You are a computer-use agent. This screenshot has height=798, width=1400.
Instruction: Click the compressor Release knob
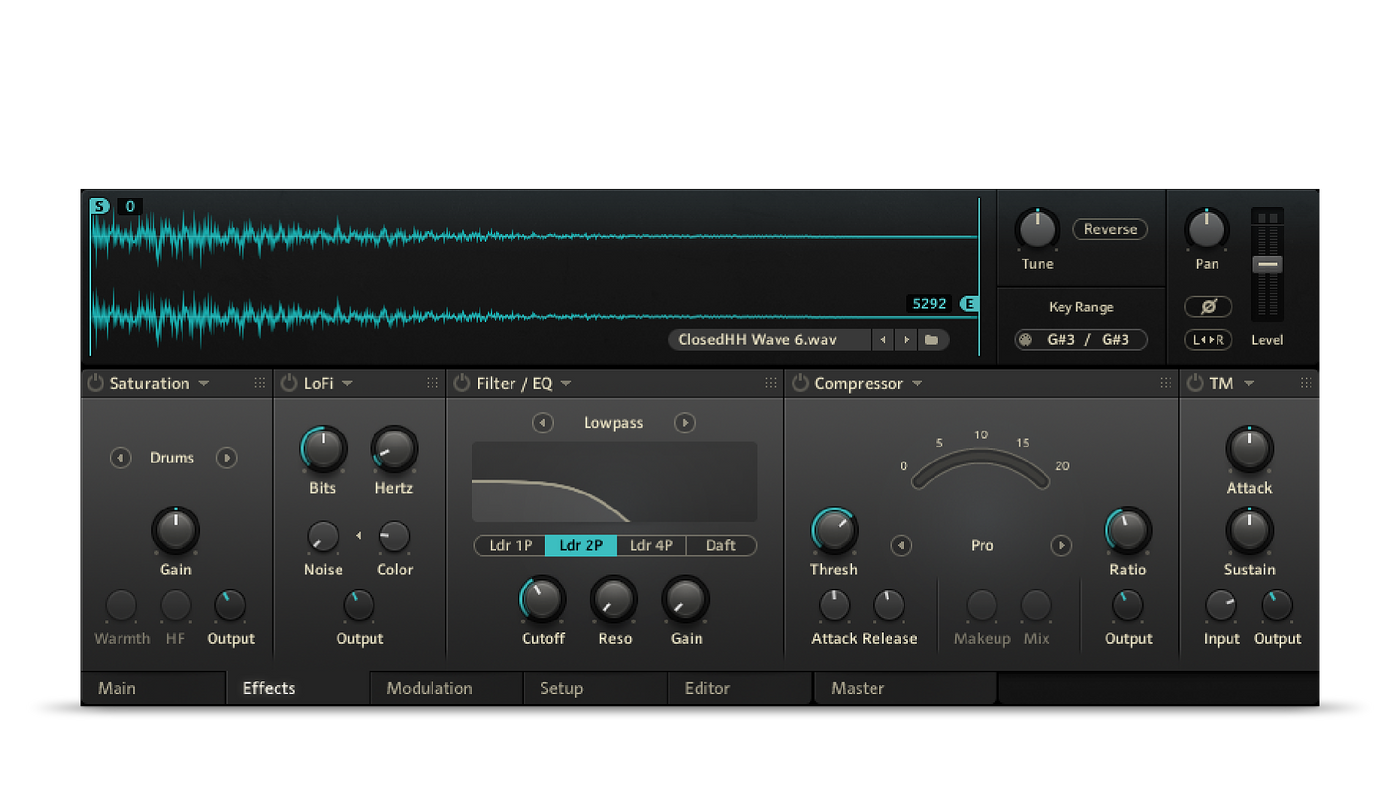(x=888, y=605)
